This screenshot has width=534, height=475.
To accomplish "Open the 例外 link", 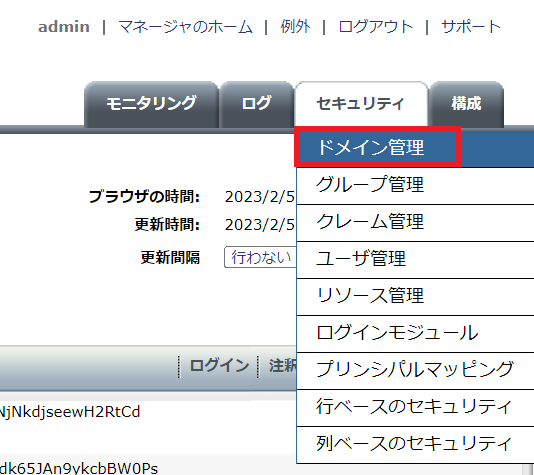I will click(295, 27).
